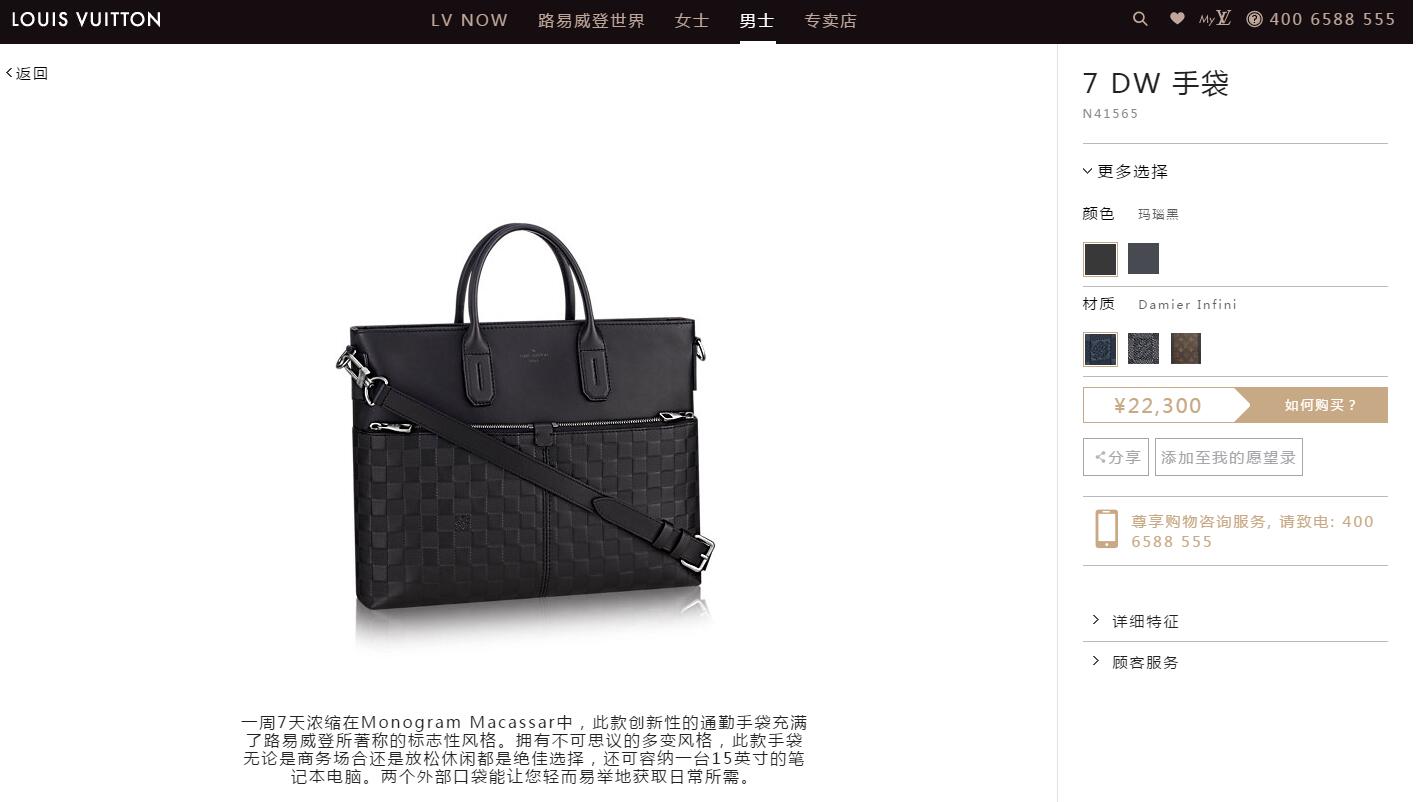Click the 分享 share button
The height and width of the screenshot is (802, 1418).
(x=1116, y=457)
